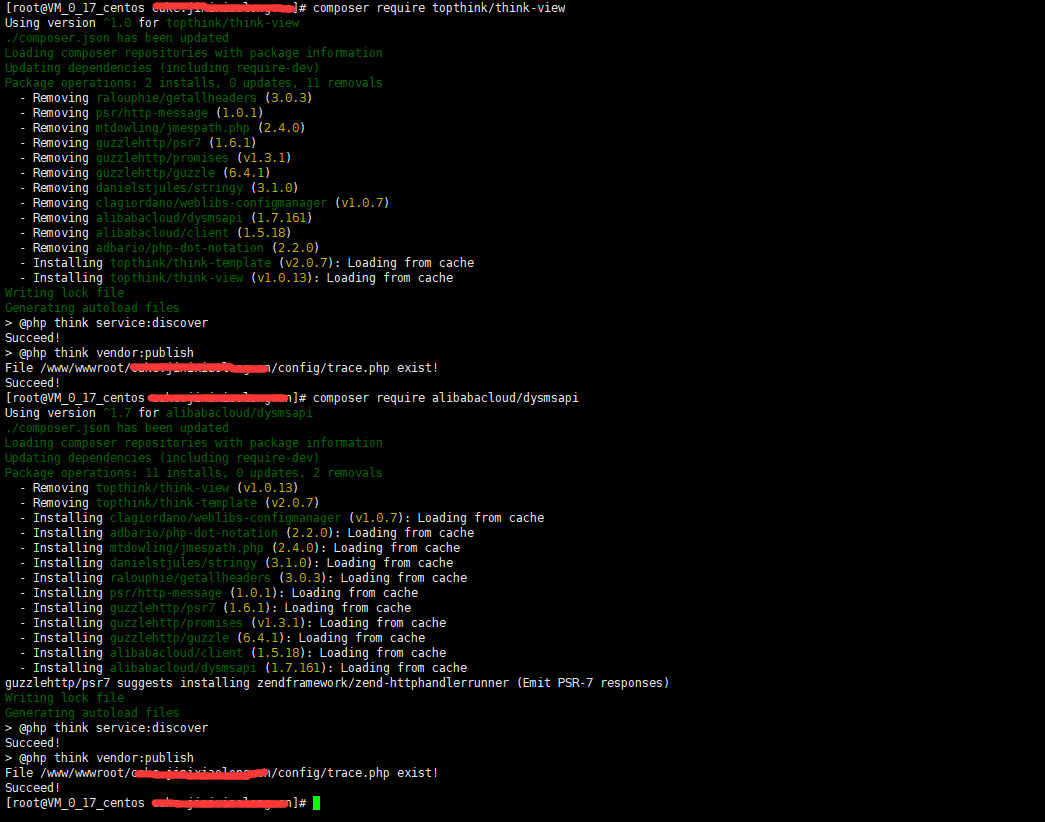Click the 'guzzlehttp/psr7 suggests installing' line

click(x=337, y=683)
